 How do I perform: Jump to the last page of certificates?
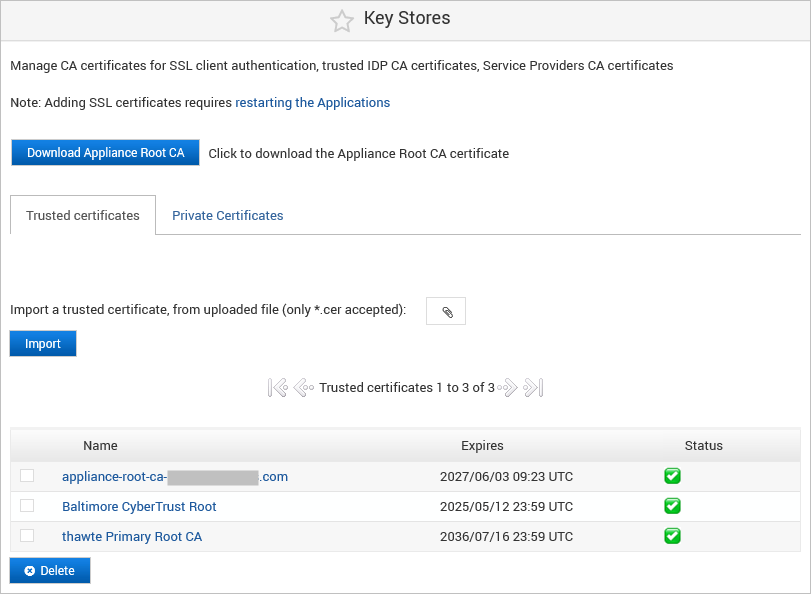coord(533,387)
